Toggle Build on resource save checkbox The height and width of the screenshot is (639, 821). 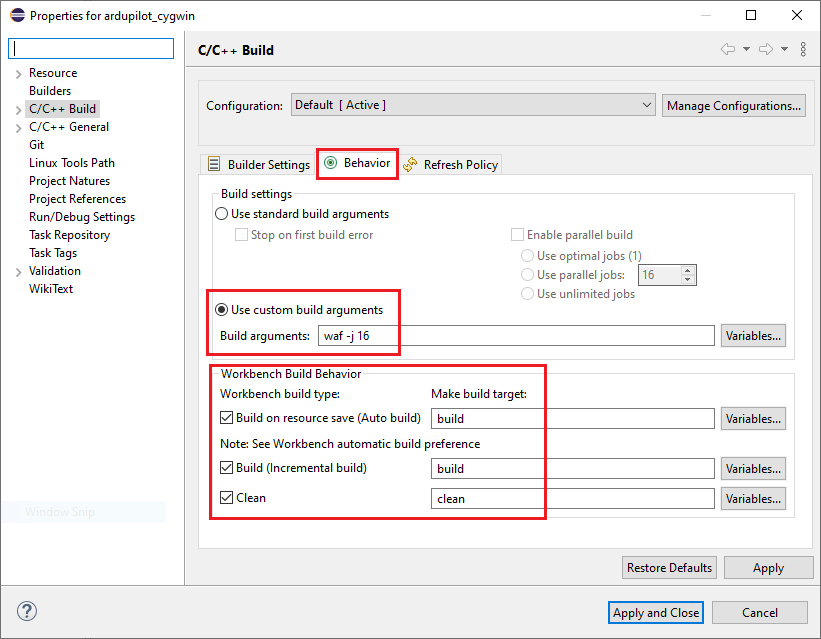[x=227, y=418]
